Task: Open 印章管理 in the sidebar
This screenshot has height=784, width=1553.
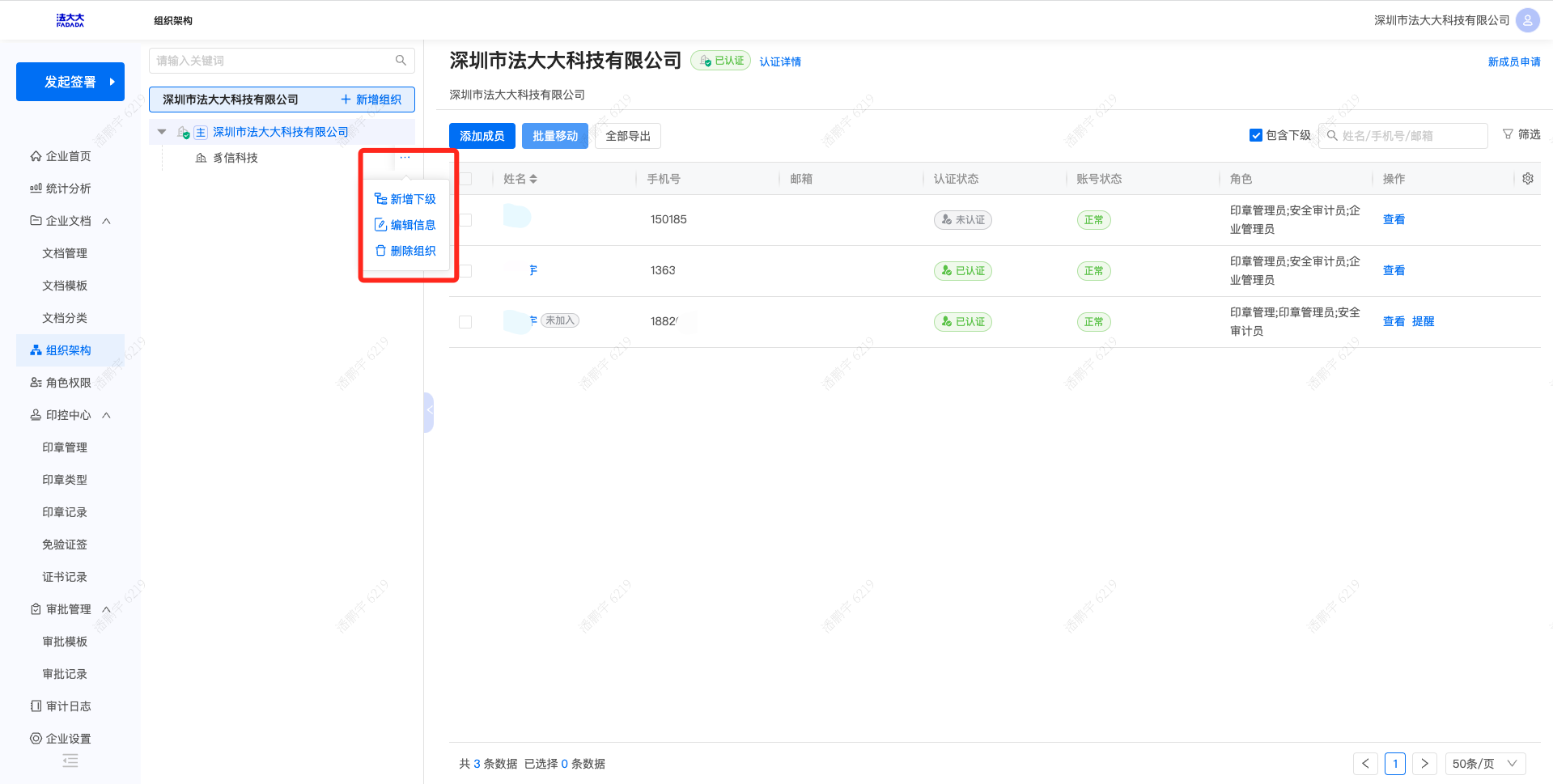Action: tap(65, 447)
